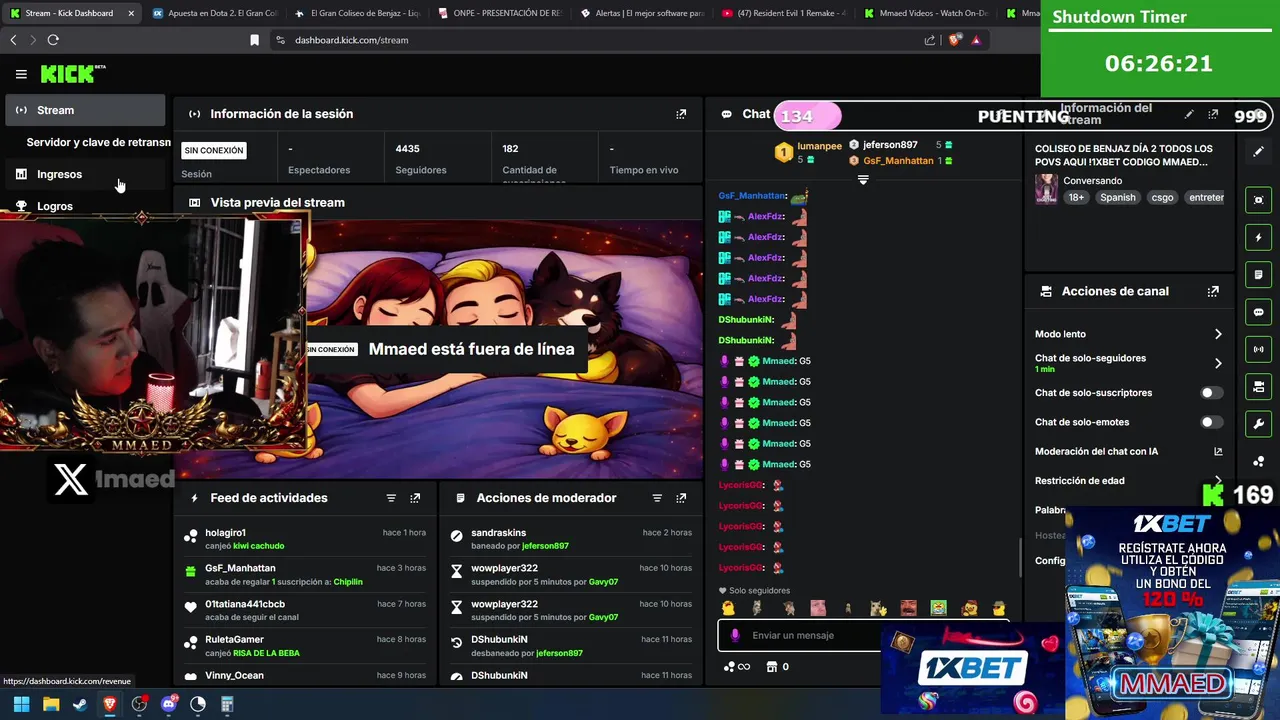The image size is (1280, 720).
Task: Click the csgo tag in stream info
Action: [1162, 198]
